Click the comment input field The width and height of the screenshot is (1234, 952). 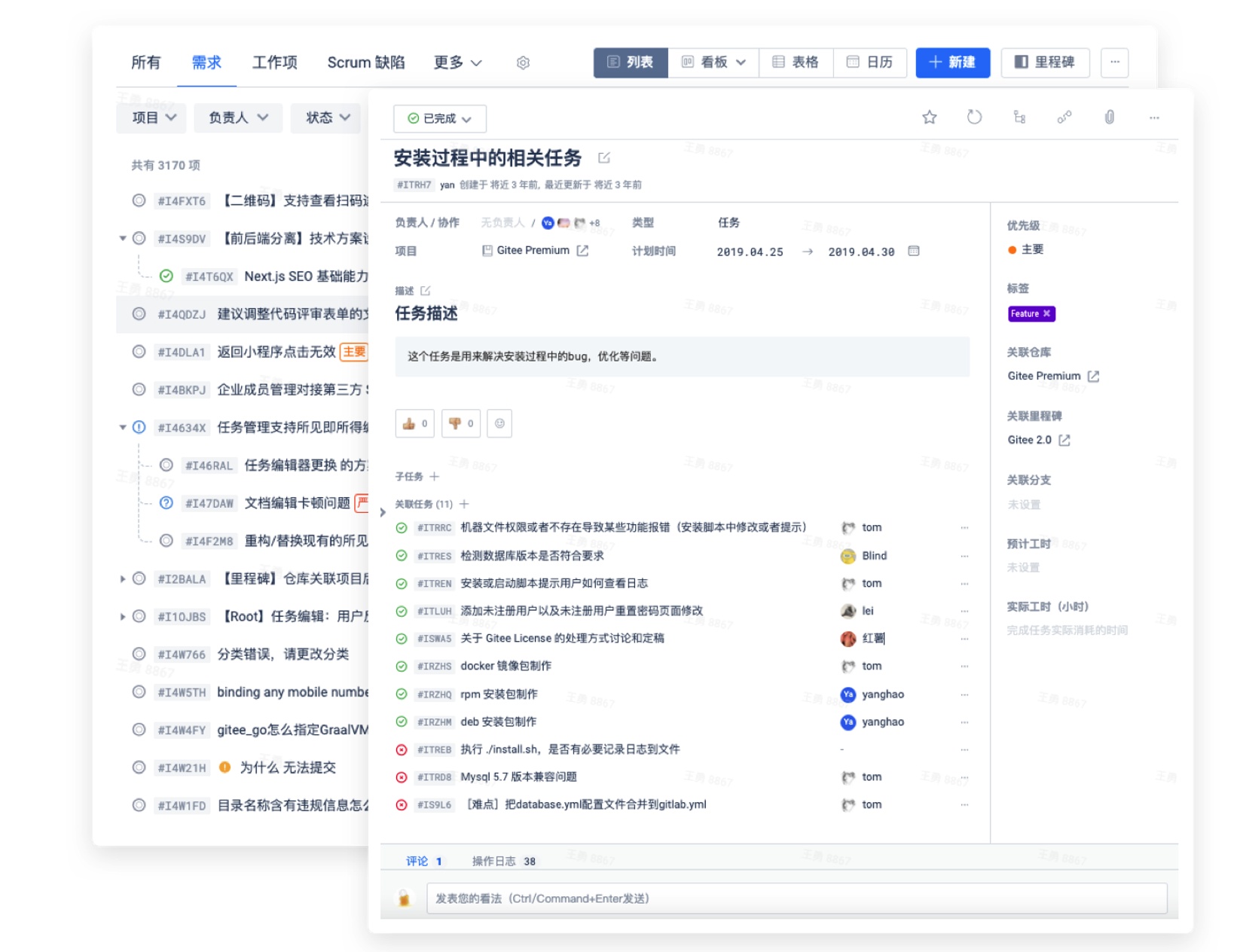(796, 899)
